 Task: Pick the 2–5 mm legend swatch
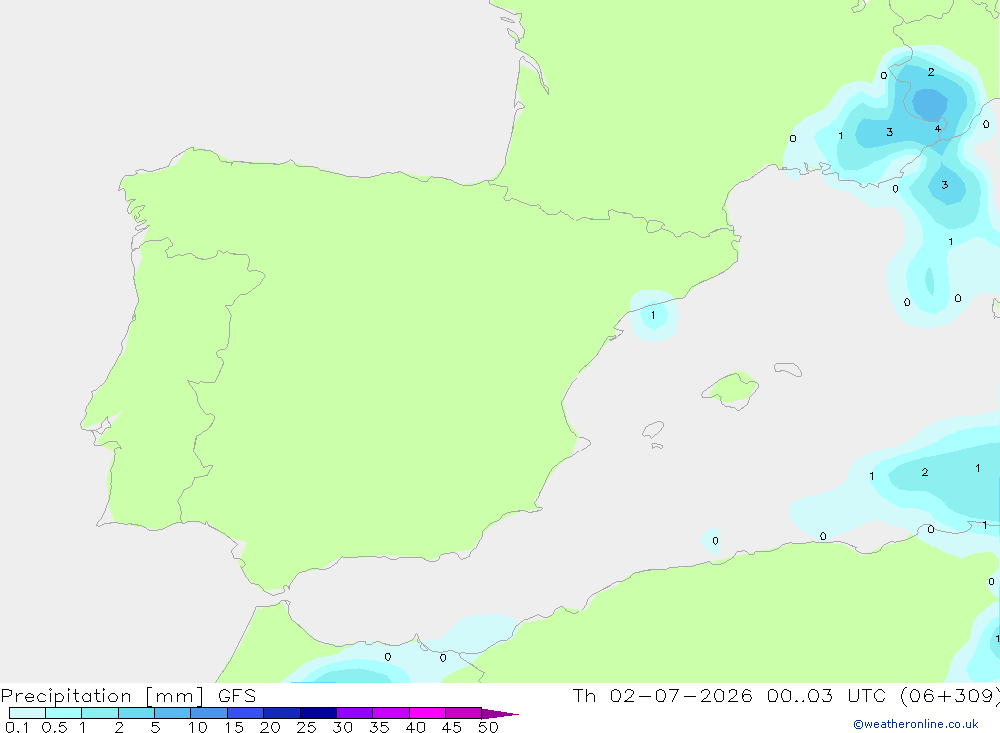(136, 713)
